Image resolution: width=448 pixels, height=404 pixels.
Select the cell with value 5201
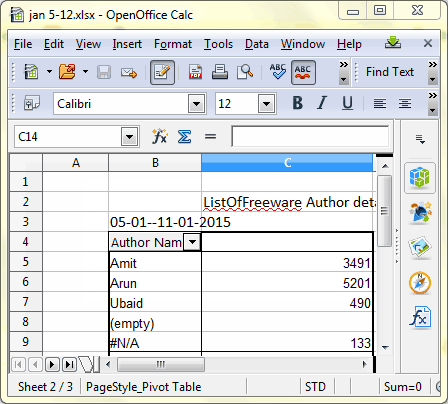[x=287, y=283]
